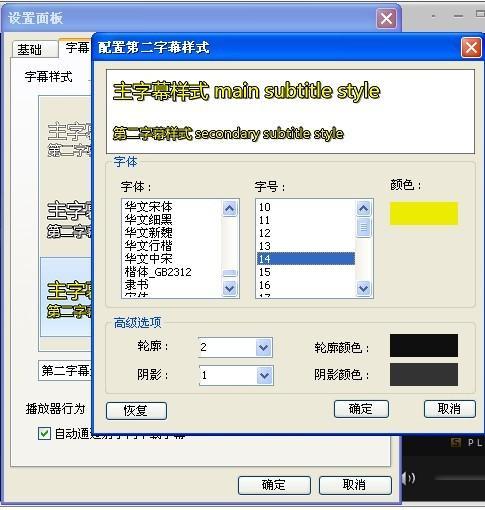Choose font size 16
Screen dimensions: 485x510
point(265,285)
